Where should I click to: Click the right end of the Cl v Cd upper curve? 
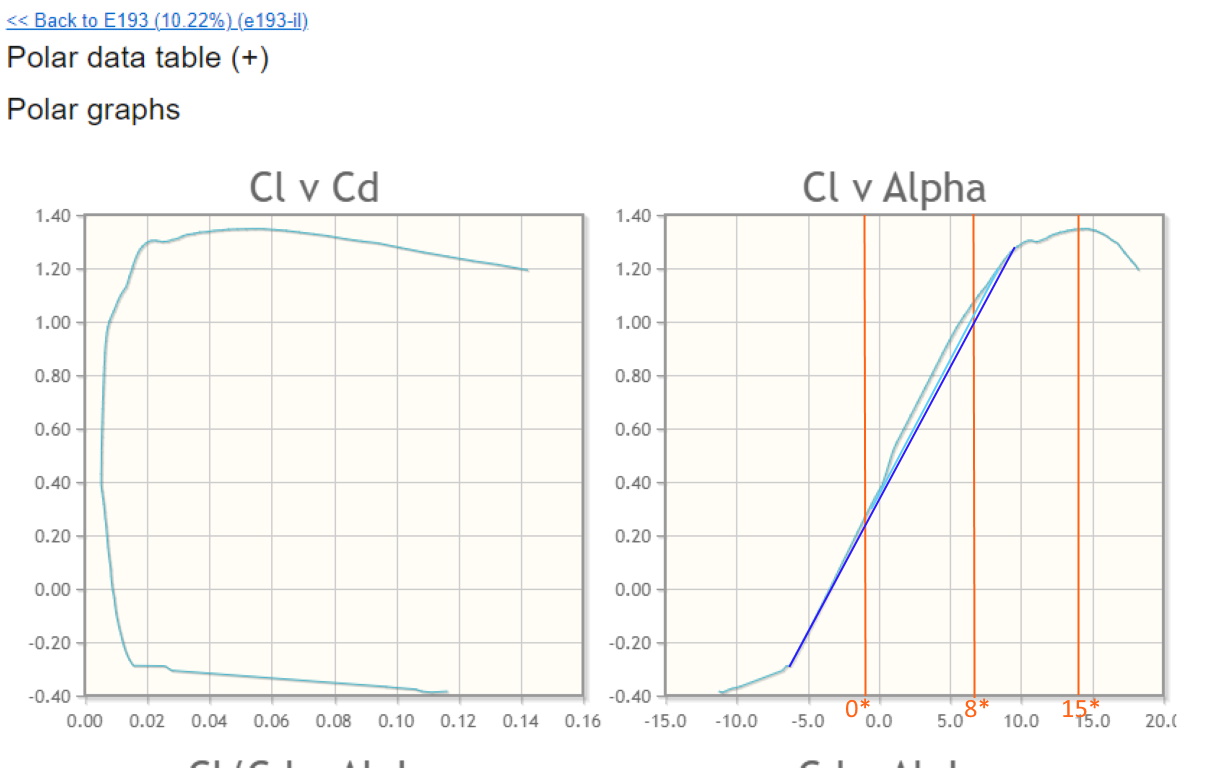[527, 270]
